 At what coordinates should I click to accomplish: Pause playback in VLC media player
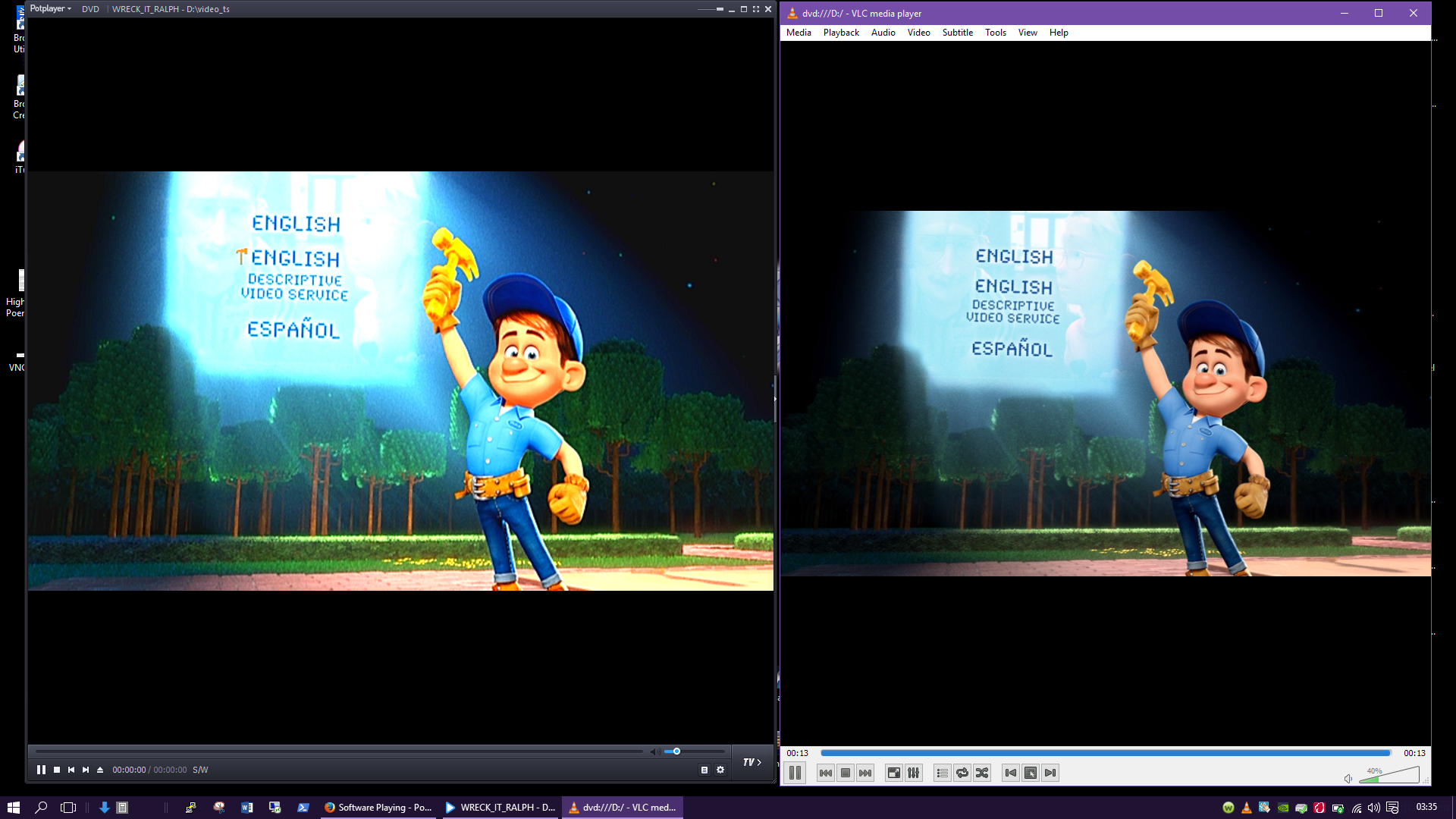point(794,773)
